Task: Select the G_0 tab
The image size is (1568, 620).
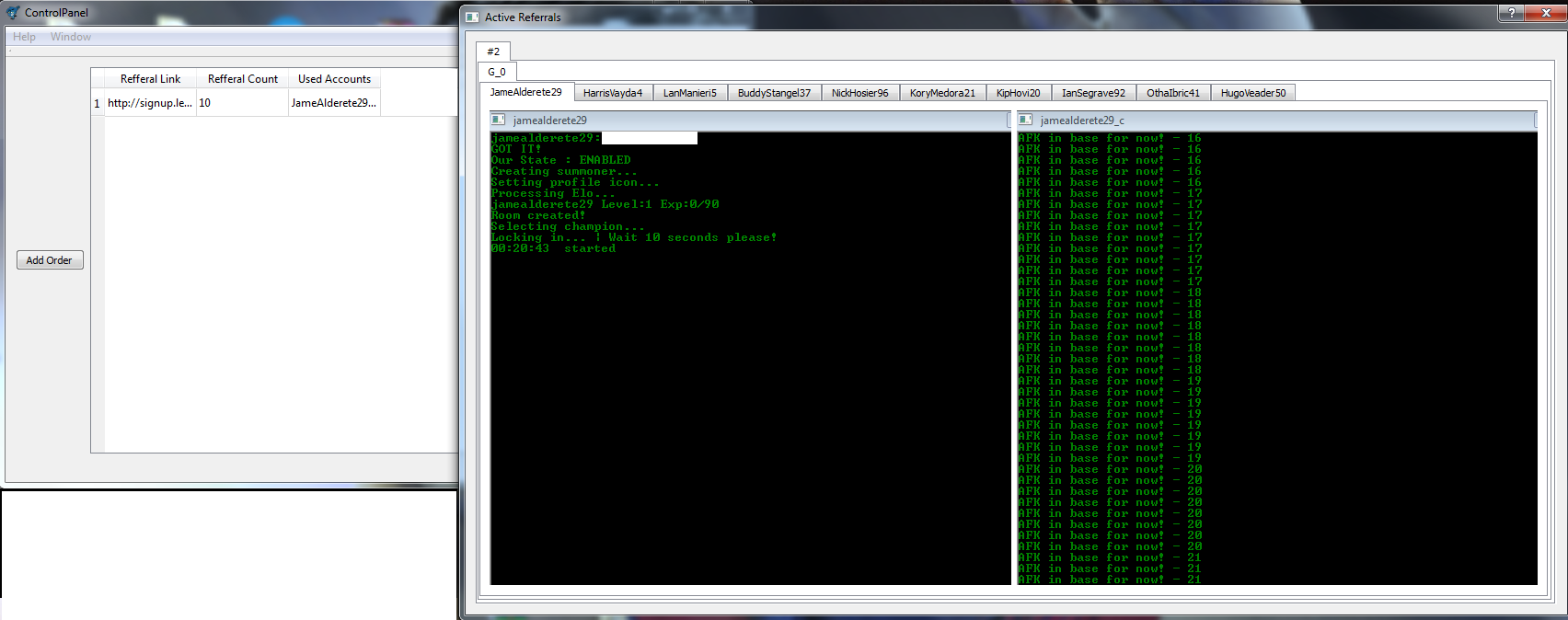Action: click(497, 72)
